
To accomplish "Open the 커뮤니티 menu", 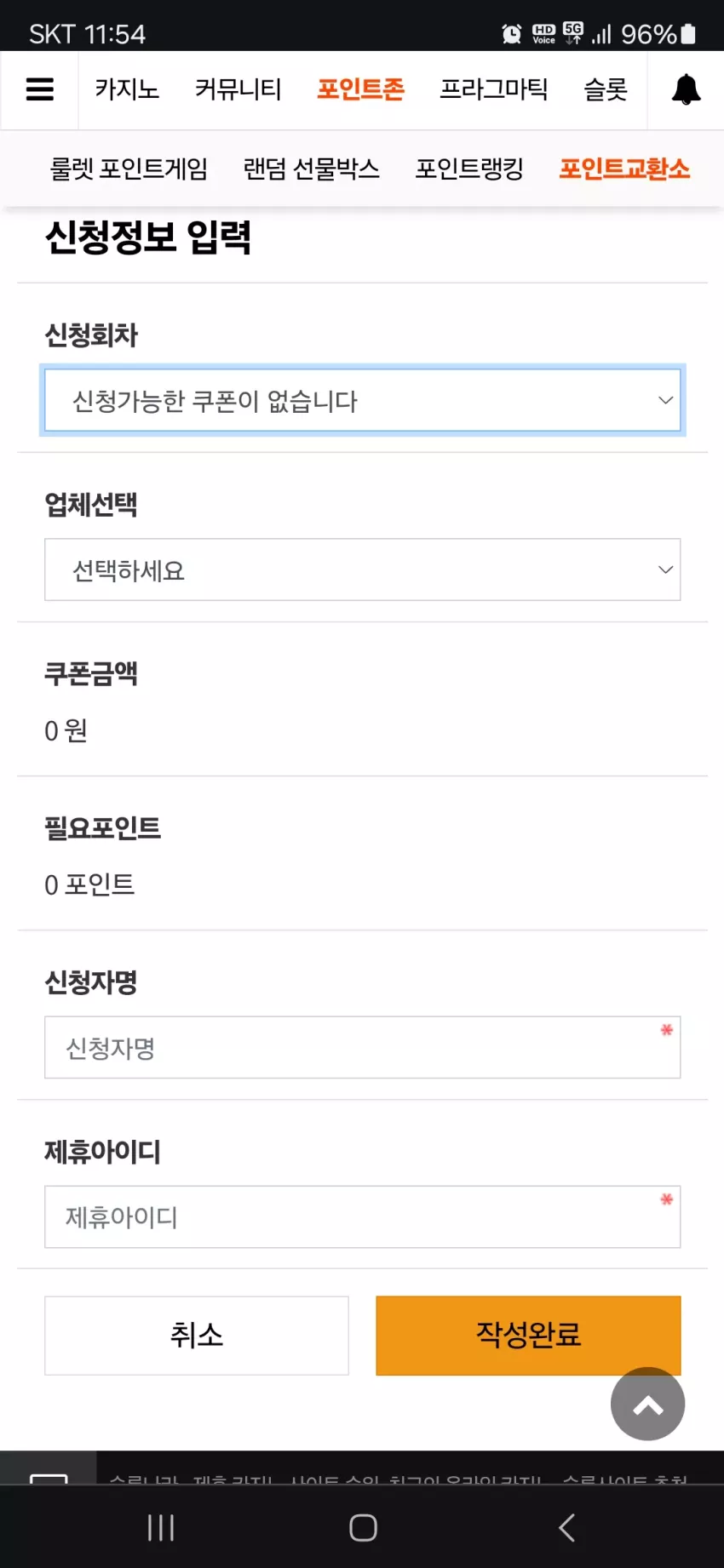I will 238,89.
